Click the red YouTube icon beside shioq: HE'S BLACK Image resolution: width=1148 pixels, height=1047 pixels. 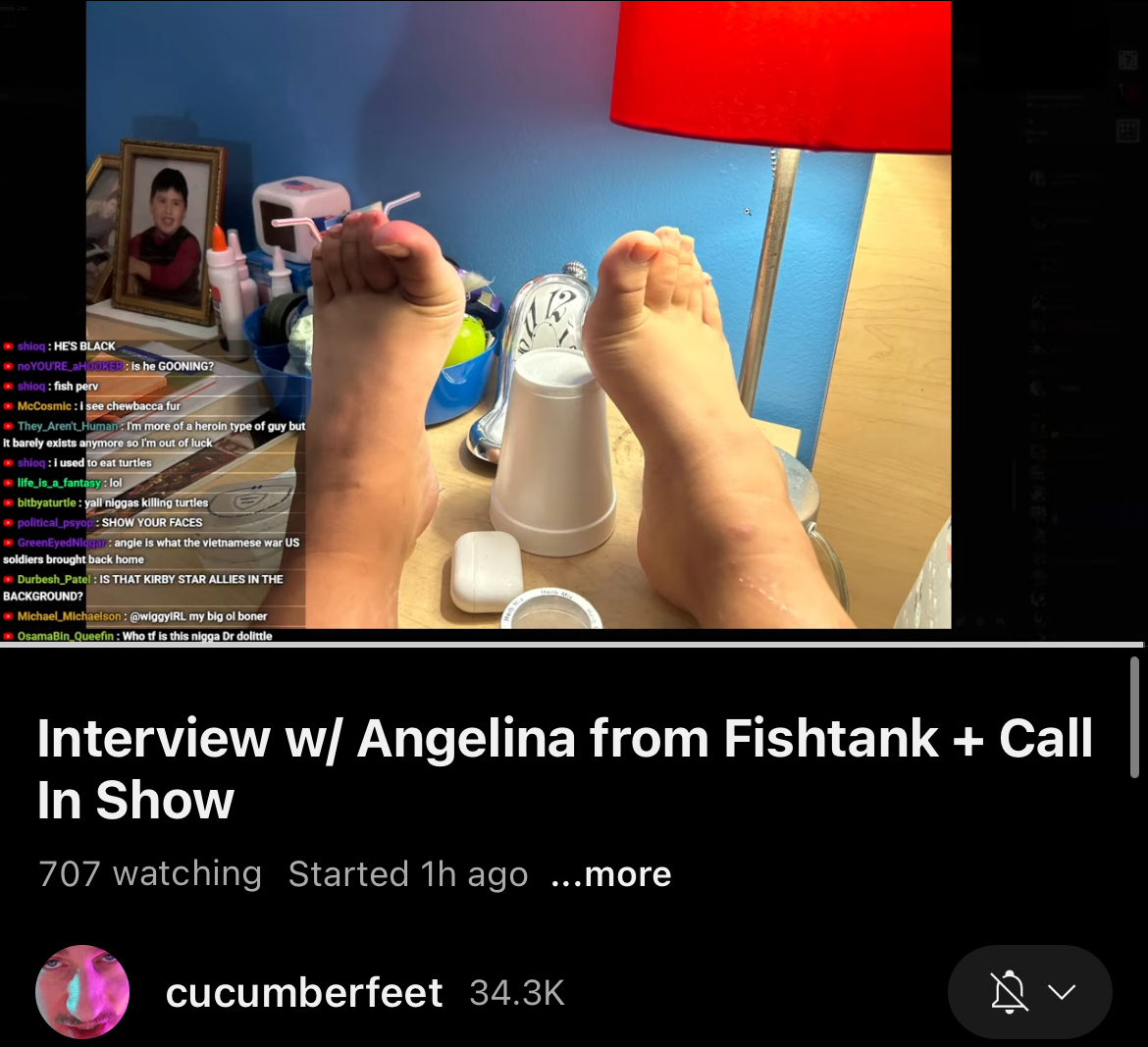click(x=8, y=346)
